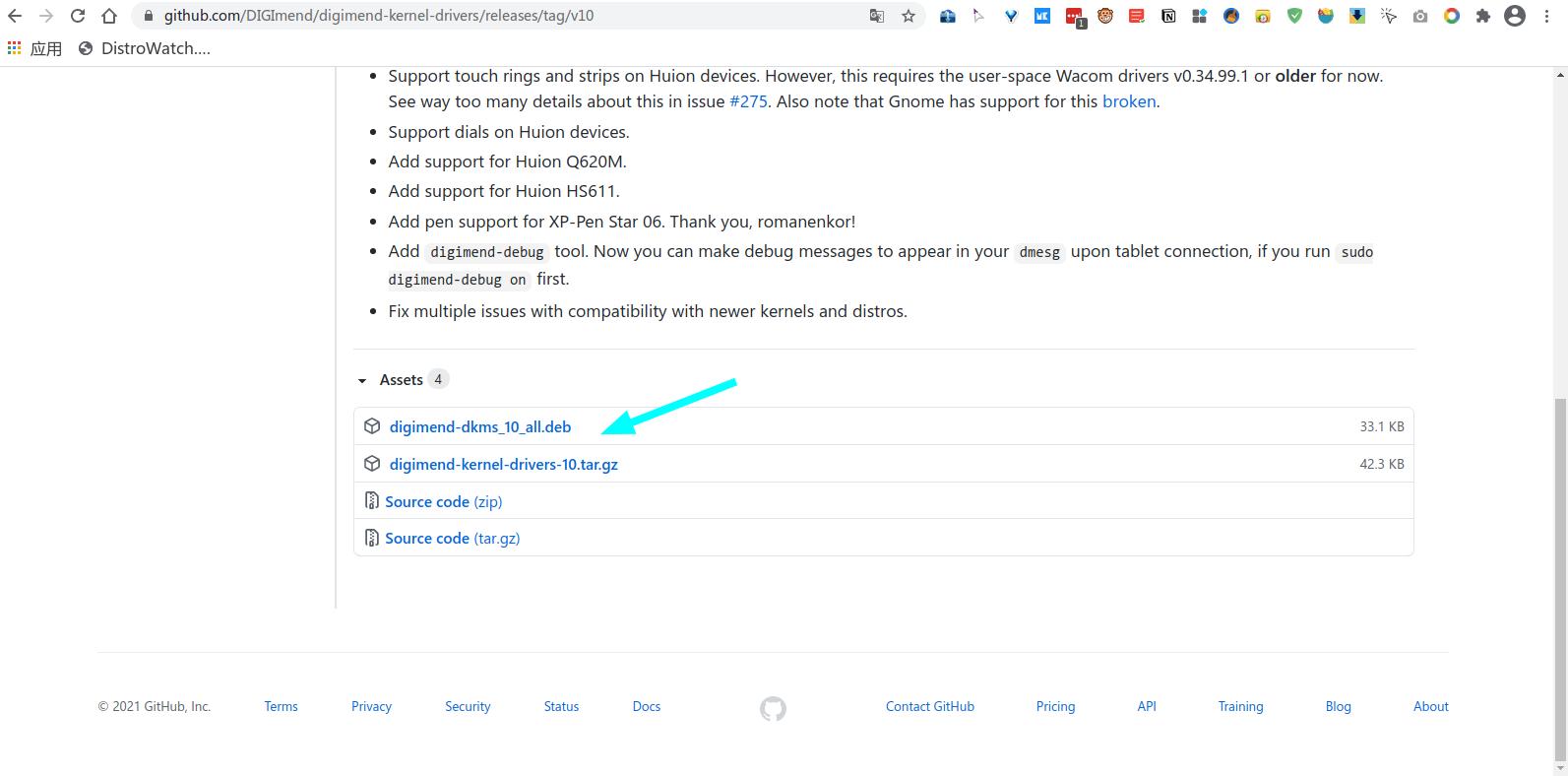This screenshot has height=776, width=1568.
Task: Open the API footer link
Action: pos(1147,706)
